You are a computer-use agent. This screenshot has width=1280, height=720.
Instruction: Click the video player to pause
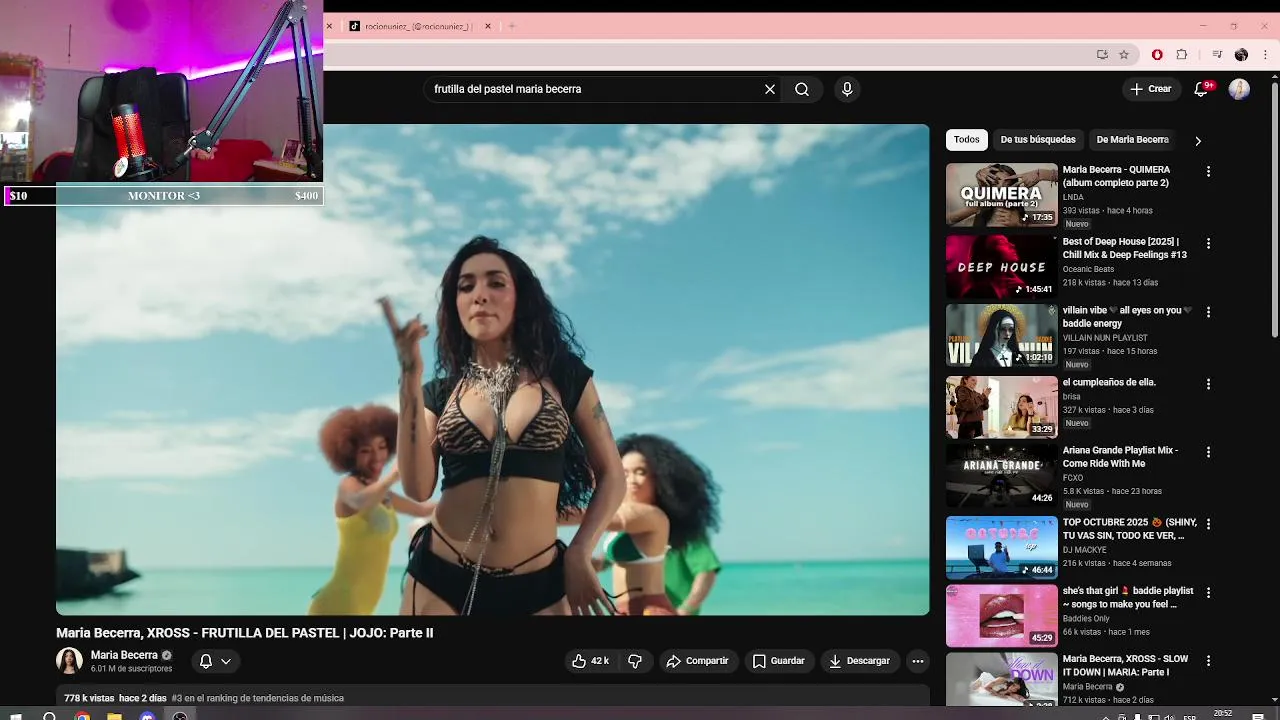[492, 369]
